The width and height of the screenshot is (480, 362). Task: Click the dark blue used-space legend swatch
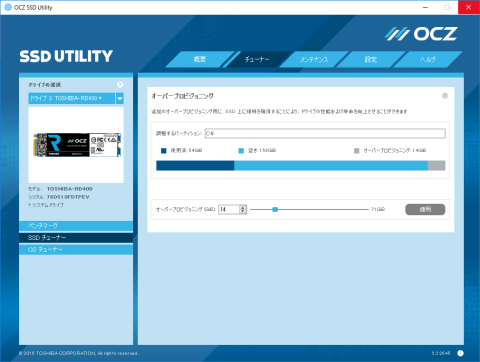[x=164, y=151]
